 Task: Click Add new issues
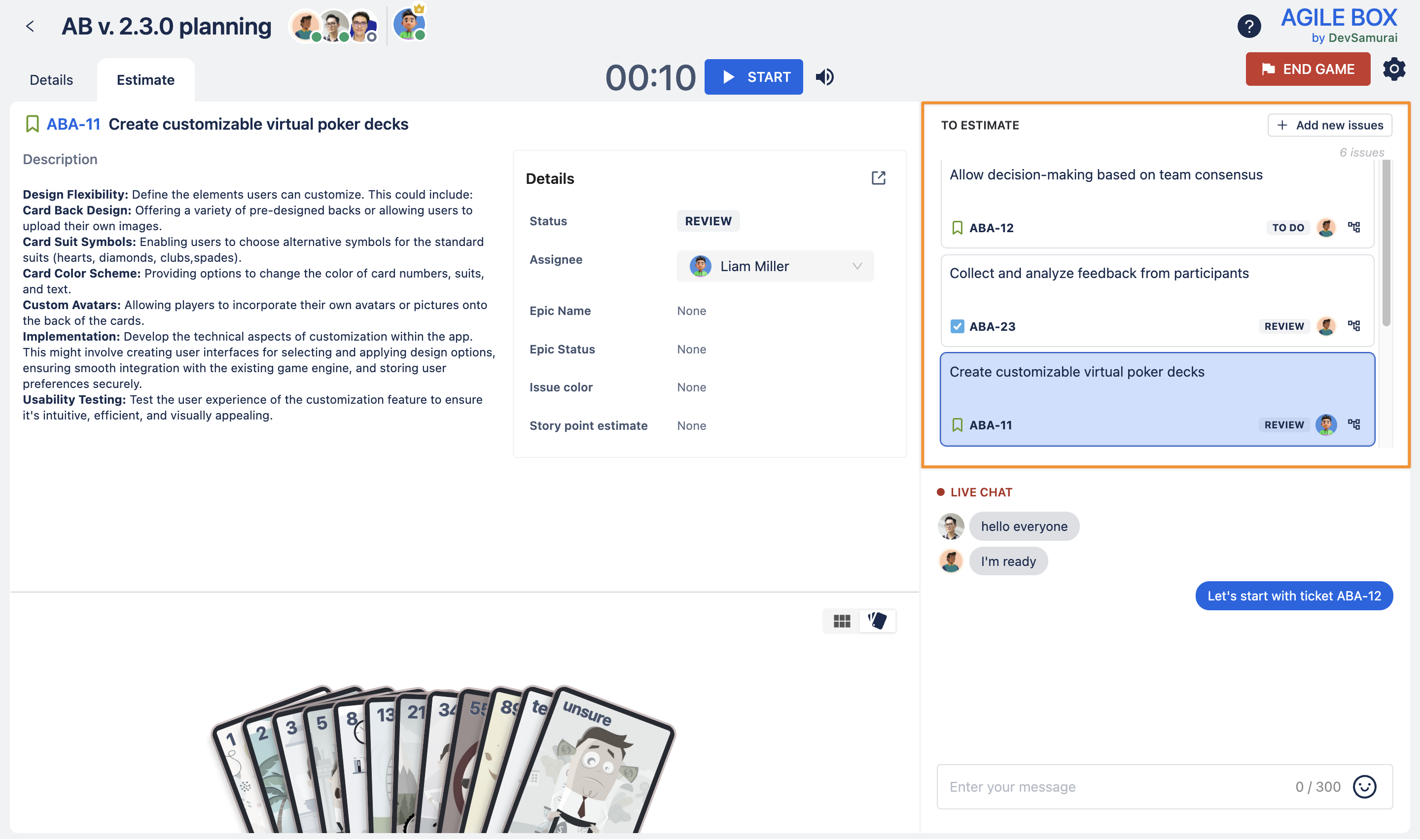click(1329, 125)
